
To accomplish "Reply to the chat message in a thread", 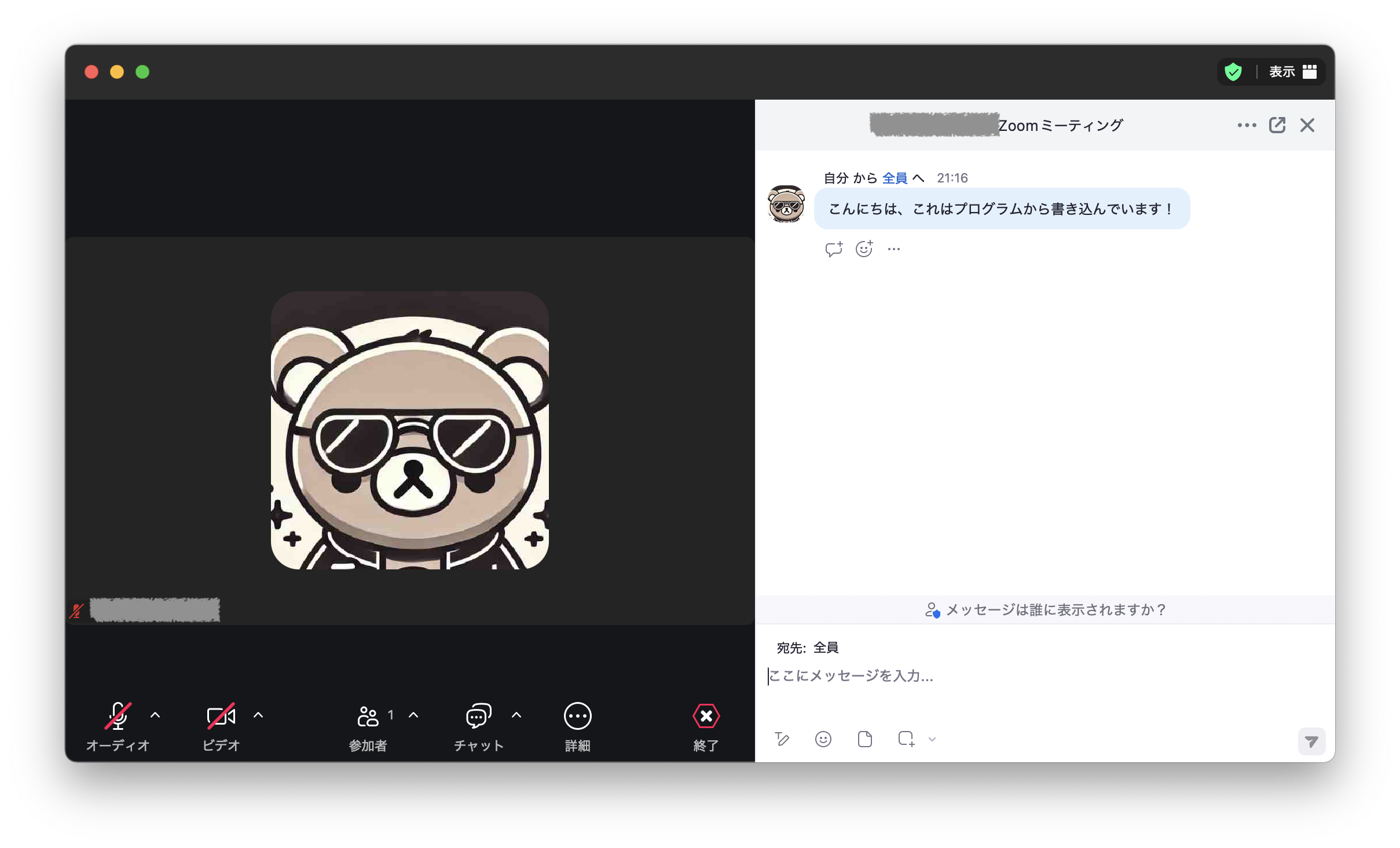I will [834, 248].
